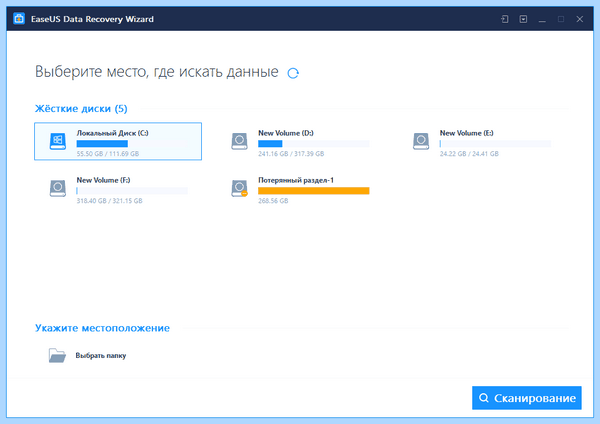600x424 pixels.
Task: Select the New Volume (F:) drive icon
Action: click(58, 188)
